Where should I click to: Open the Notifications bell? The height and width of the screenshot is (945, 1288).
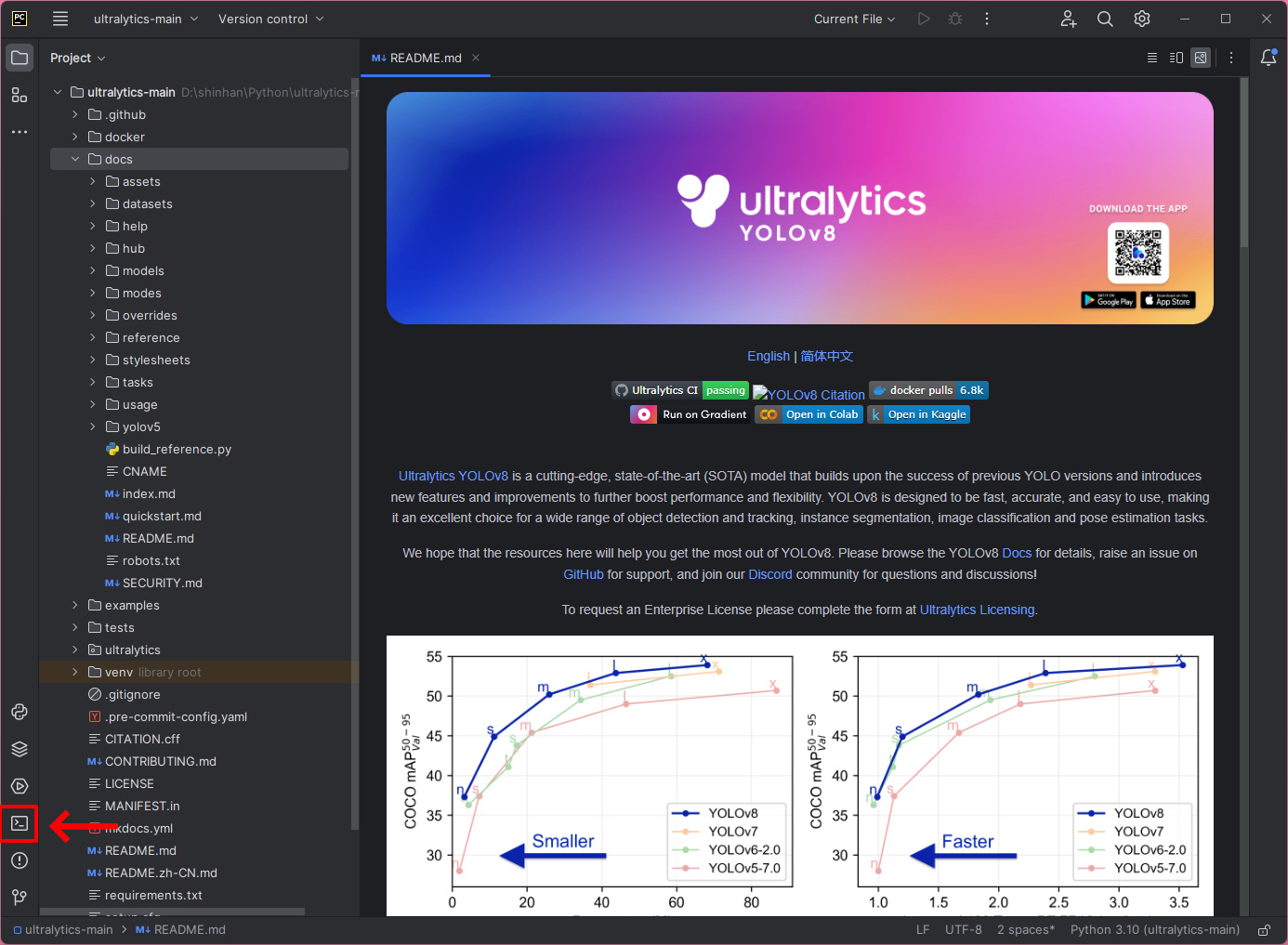pyautogui.click(x=1268, y=58)
